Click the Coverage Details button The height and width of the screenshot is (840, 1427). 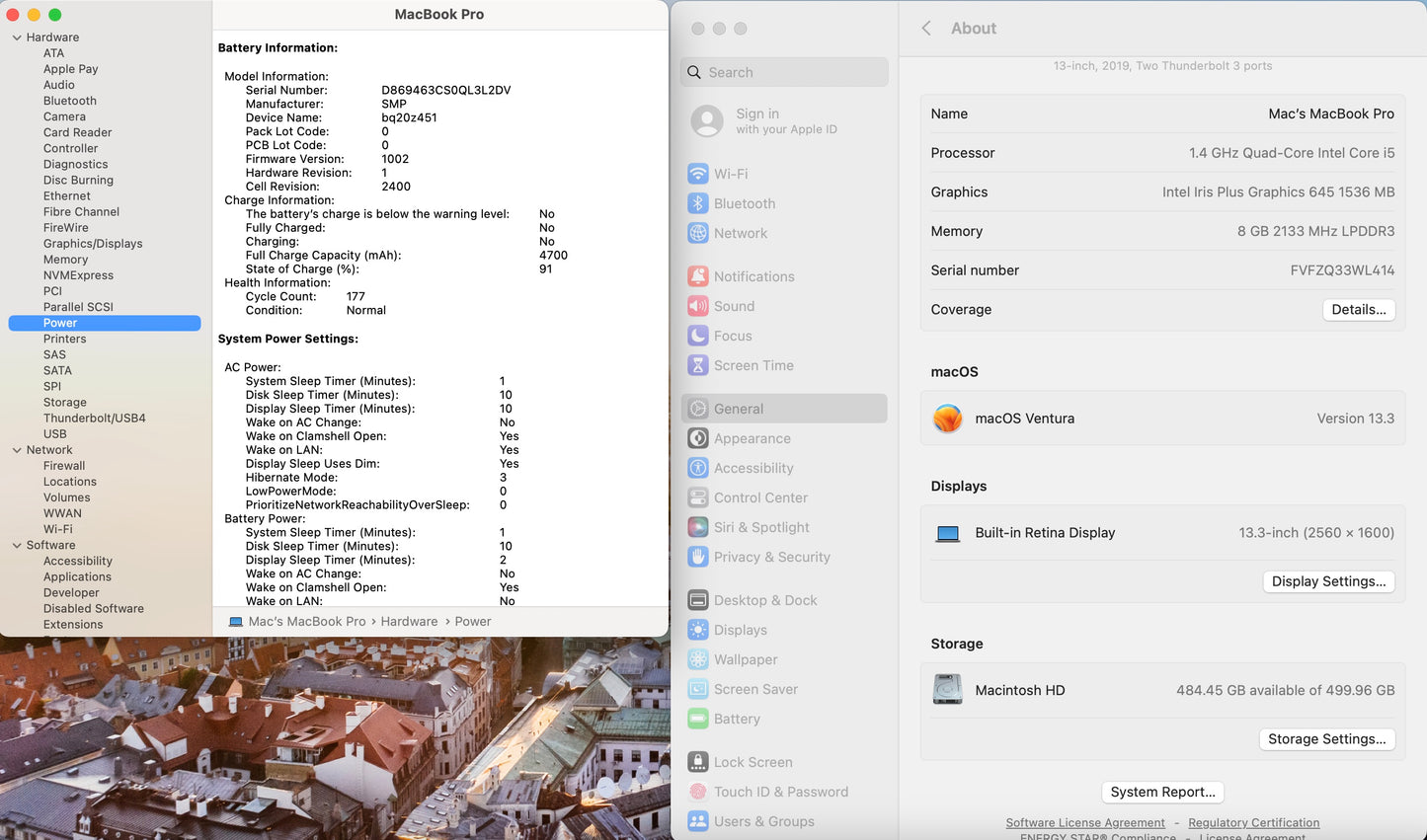pos(1358,310)
